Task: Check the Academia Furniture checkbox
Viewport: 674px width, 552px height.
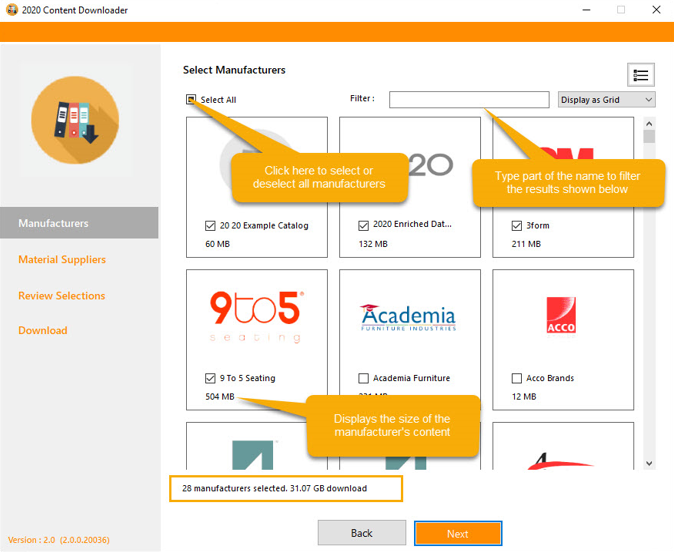Action: [x=363, y=378]
